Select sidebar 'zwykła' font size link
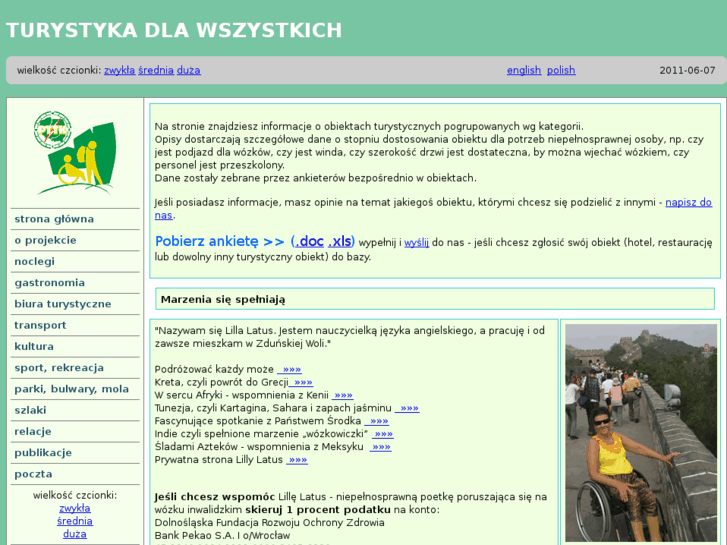Screen dimensions: 727x545 [75, 508]
